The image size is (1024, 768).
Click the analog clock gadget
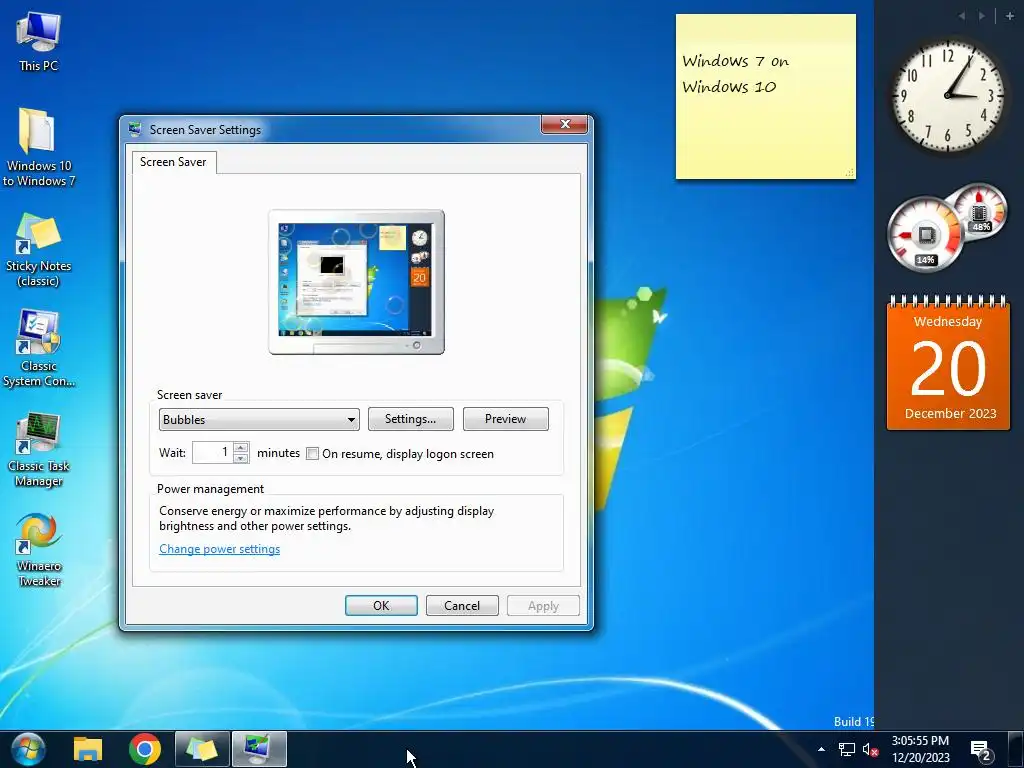948,96
